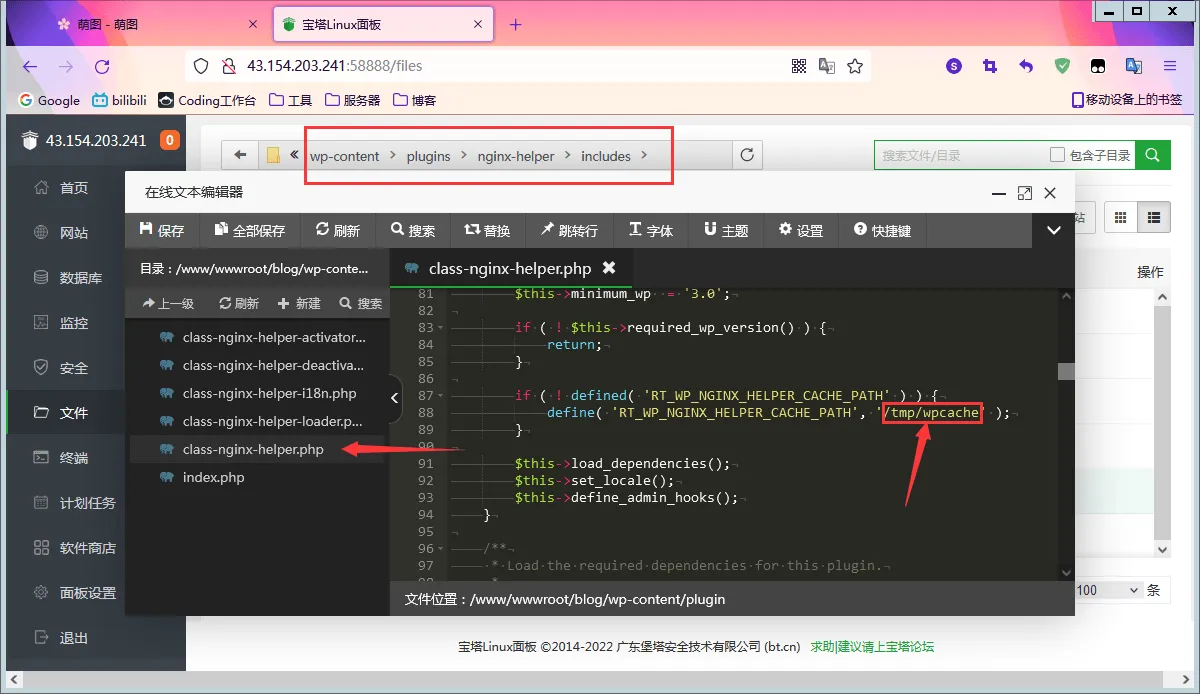Viewport: 1200px width, 694px height.
Task: Search files in file tree panel
Action: (x=361, y=303)
